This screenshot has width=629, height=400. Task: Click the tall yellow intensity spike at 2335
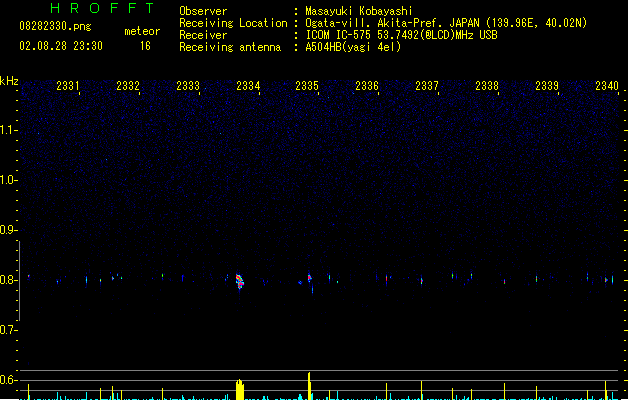point(309,386)
